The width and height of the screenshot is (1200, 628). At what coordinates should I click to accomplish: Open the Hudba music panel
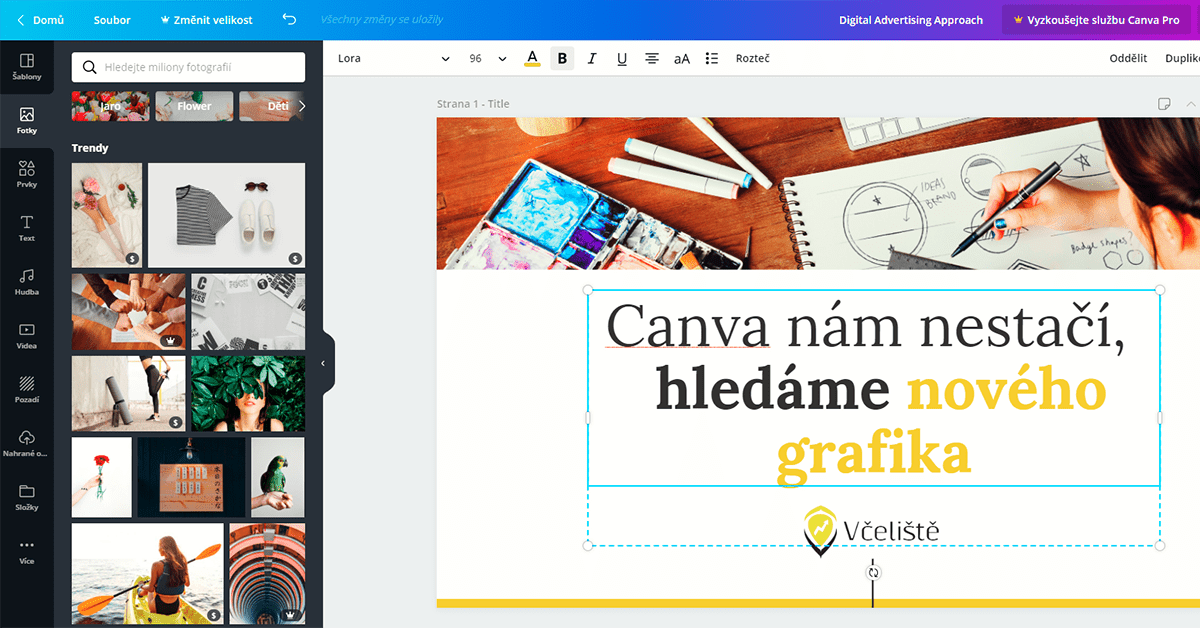[x=27, y=281]
